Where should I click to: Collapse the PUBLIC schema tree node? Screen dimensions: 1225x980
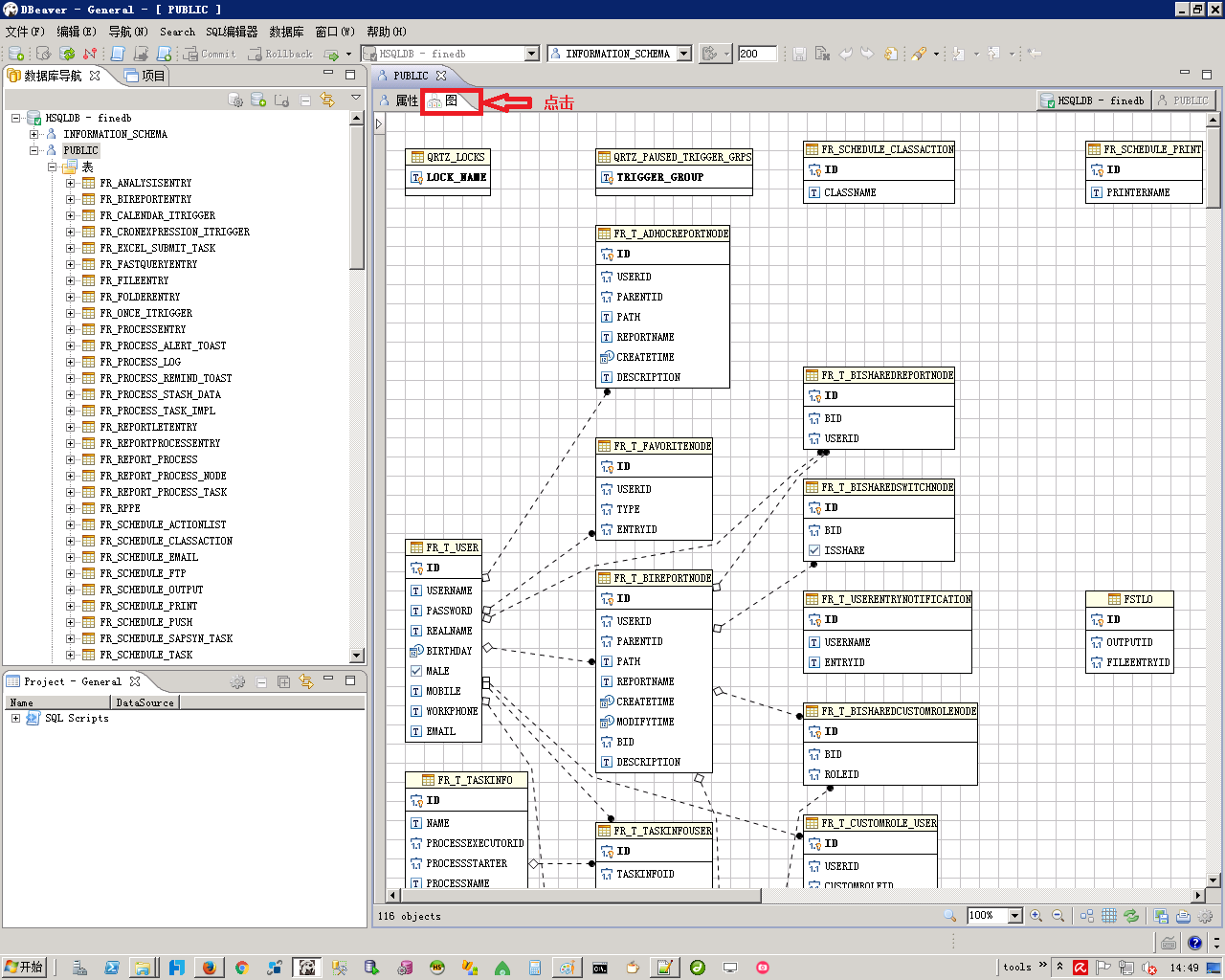pos(34,150)
